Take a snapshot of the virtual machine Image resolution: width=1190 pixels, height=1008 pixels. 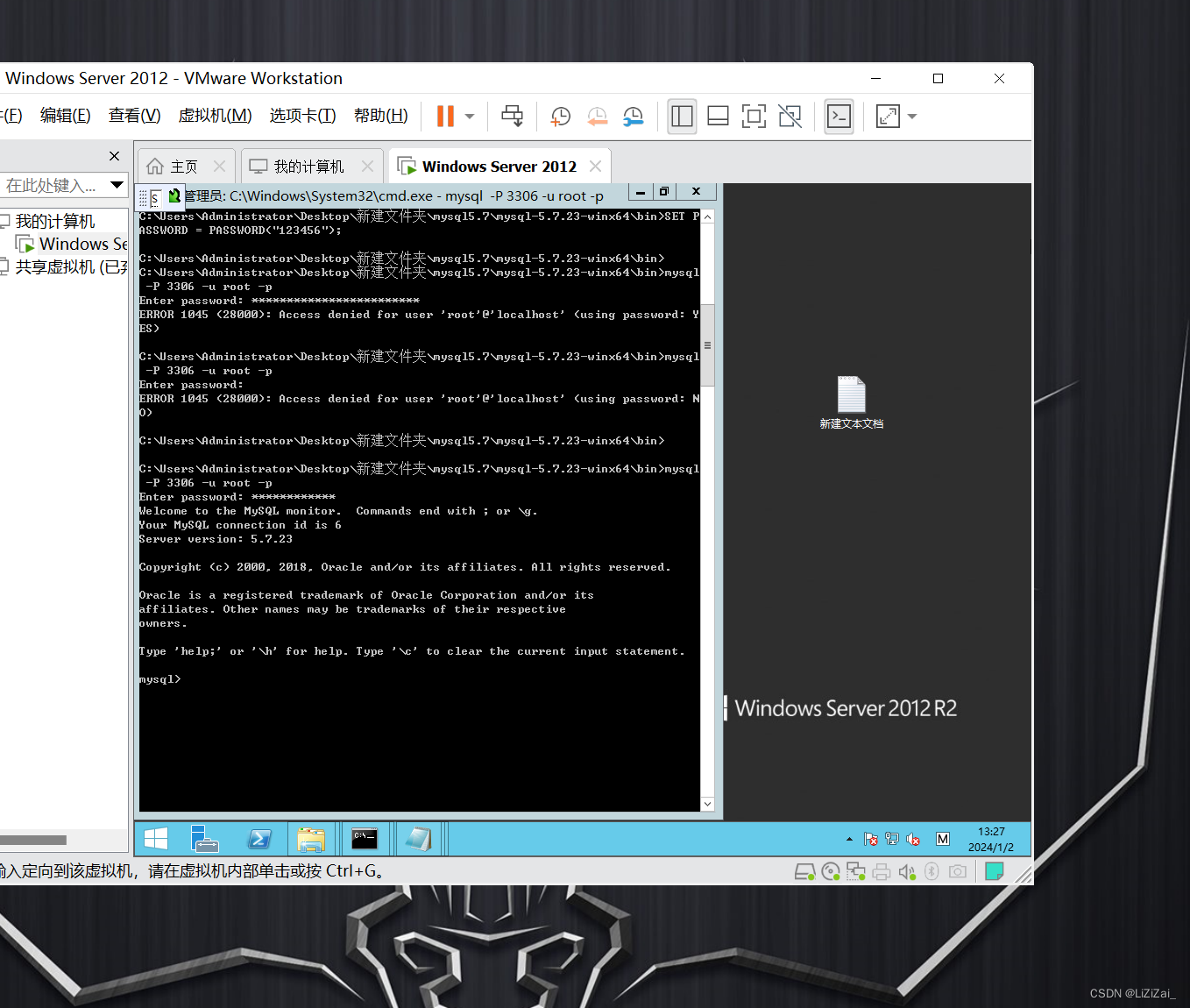click(x=561, y=116)
